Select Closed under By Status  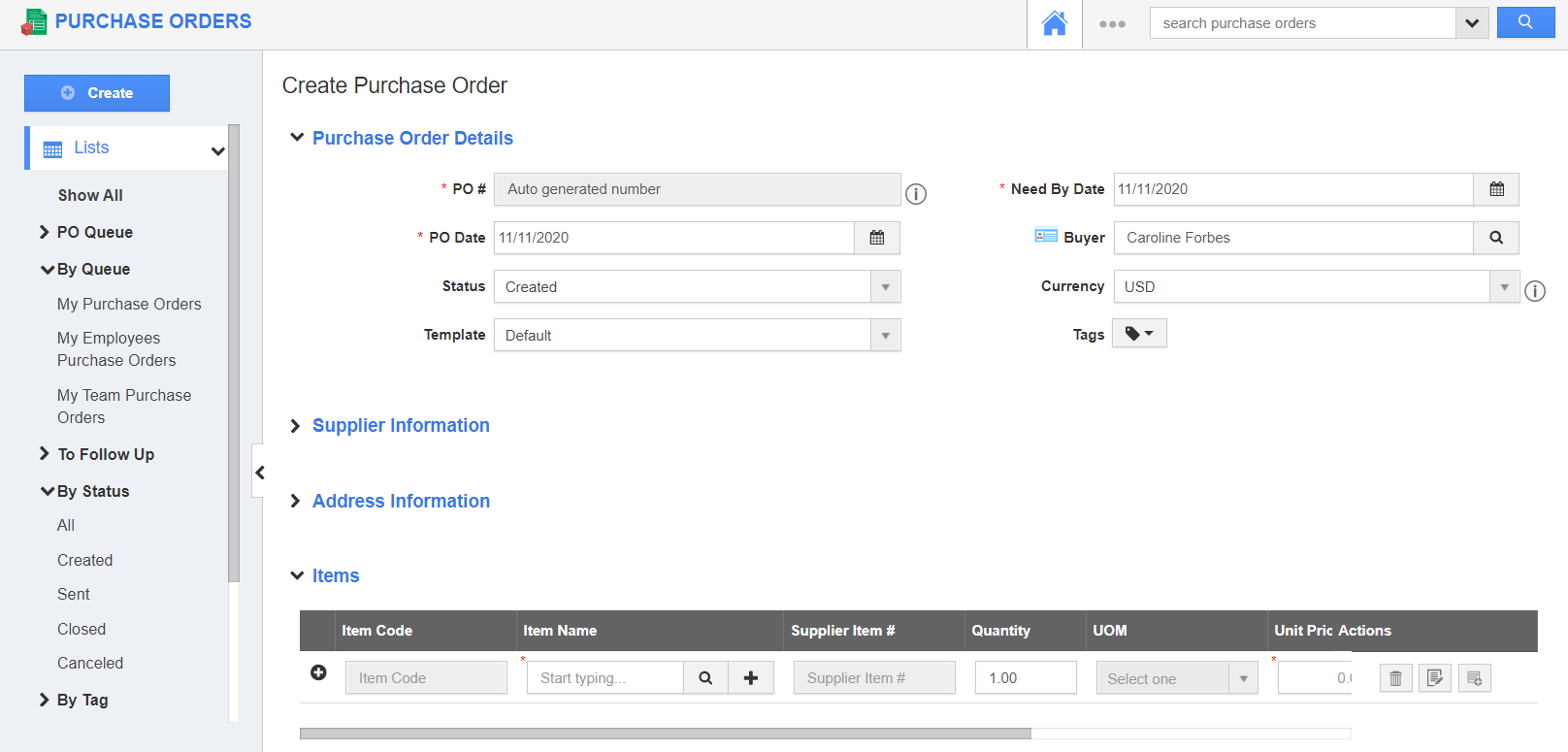[x=82, y=629]
